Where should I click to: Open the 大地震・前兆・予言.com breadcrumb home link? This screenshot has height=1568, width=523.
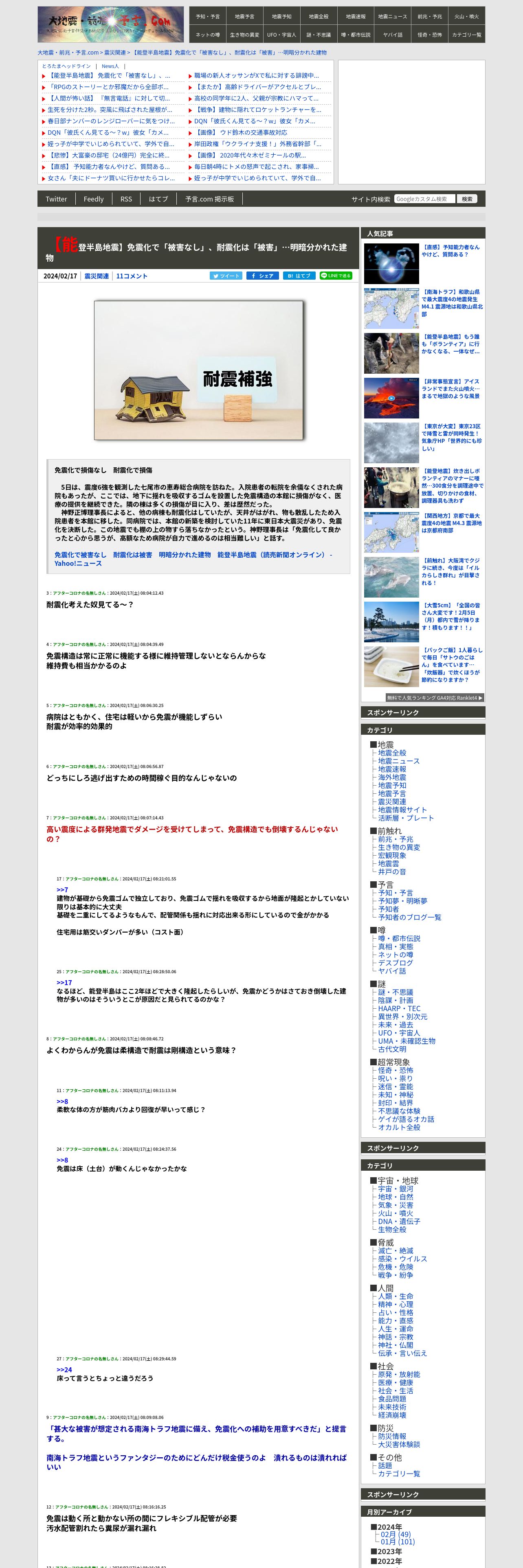[68, 53]
